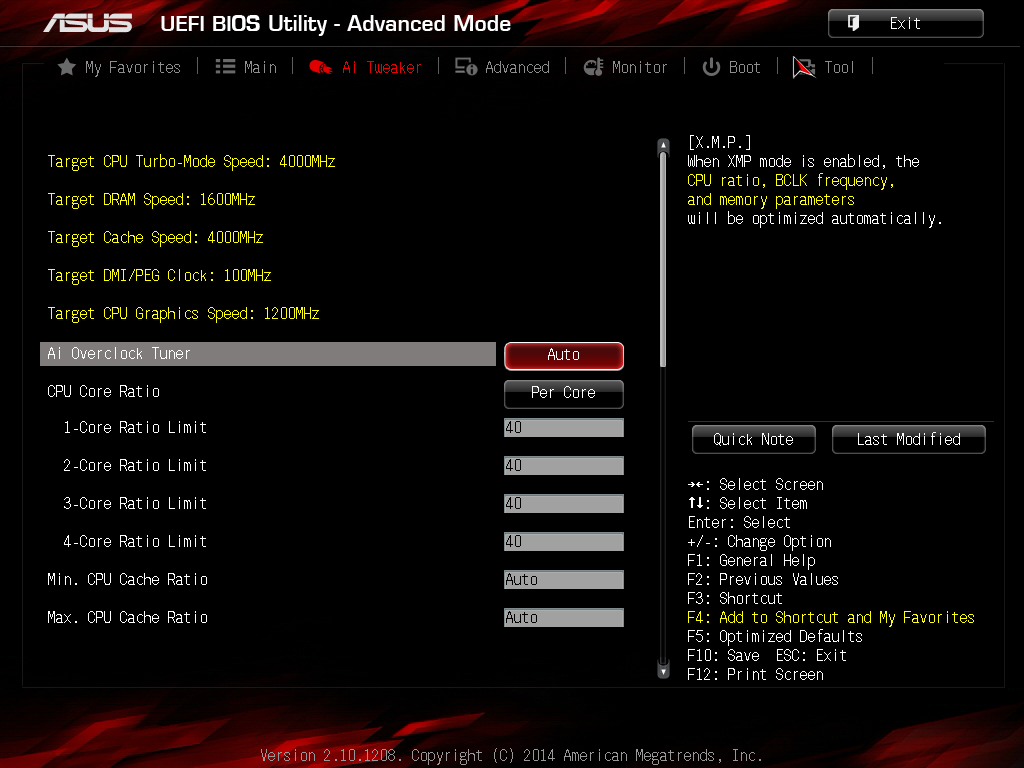Click the F5: Optimized Defaults hint
This screenshot has width=1024, height=768.
click(x=775, y=637)
